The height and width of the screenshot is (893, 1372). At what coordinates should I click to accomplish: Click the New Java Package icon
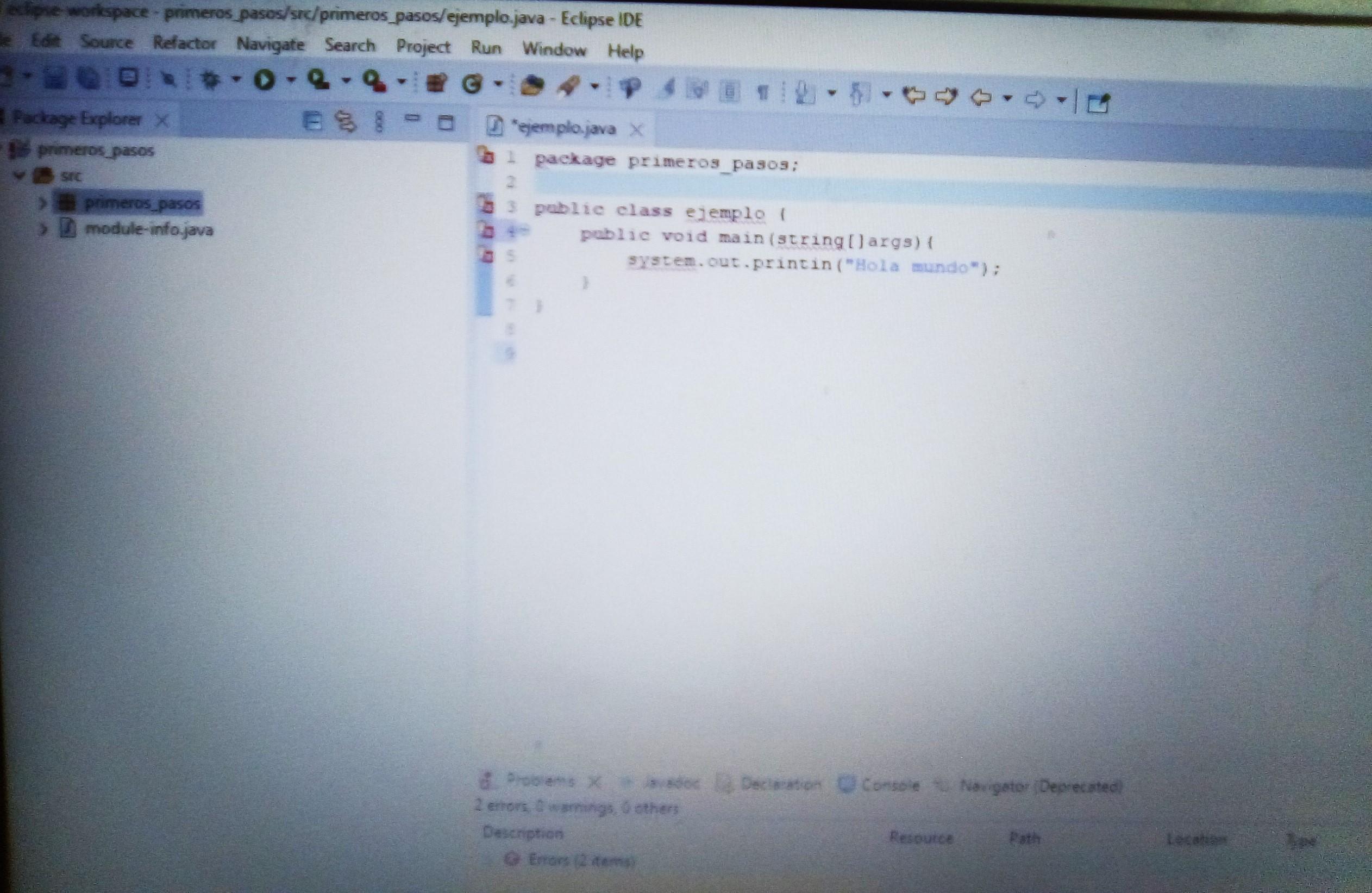tap(436, 84)
